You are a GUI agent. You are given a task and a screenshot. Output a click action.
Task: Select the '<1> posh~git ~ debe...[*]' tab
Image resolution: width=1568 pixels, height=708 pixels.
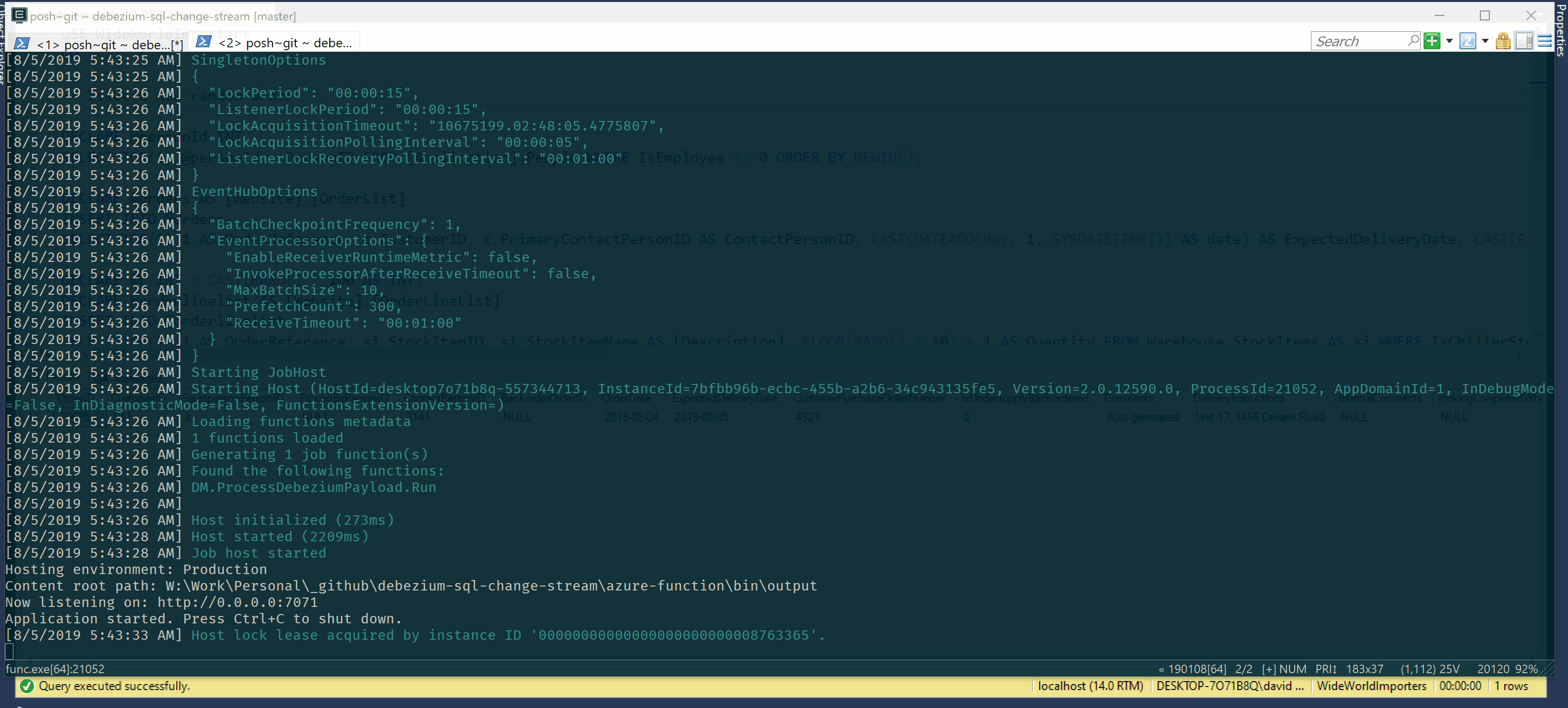point(99,42)
